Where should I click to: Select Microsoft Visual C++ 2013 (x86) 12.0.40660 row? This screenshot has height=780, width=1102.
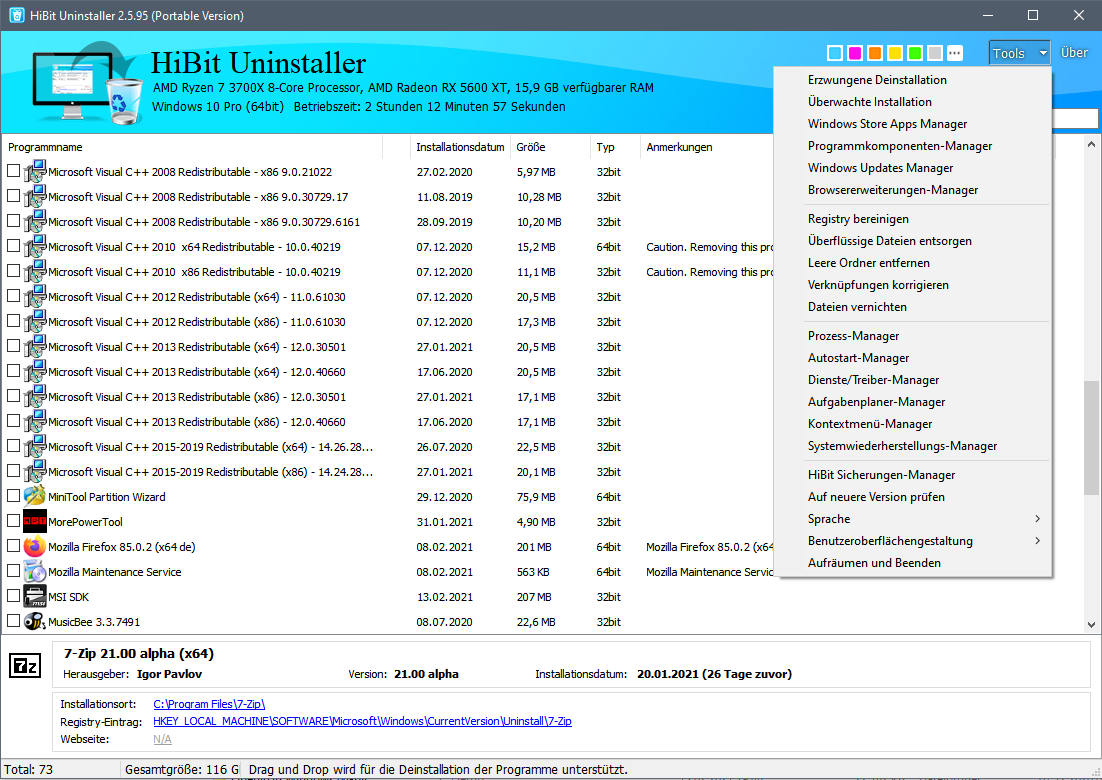click(387, 422)
